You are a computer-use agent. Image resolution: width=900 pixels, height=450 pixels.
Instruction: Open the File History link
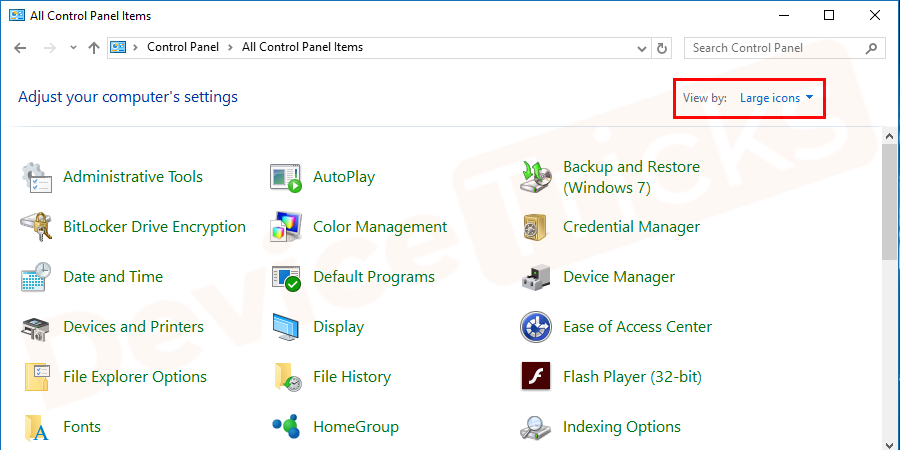352,377
